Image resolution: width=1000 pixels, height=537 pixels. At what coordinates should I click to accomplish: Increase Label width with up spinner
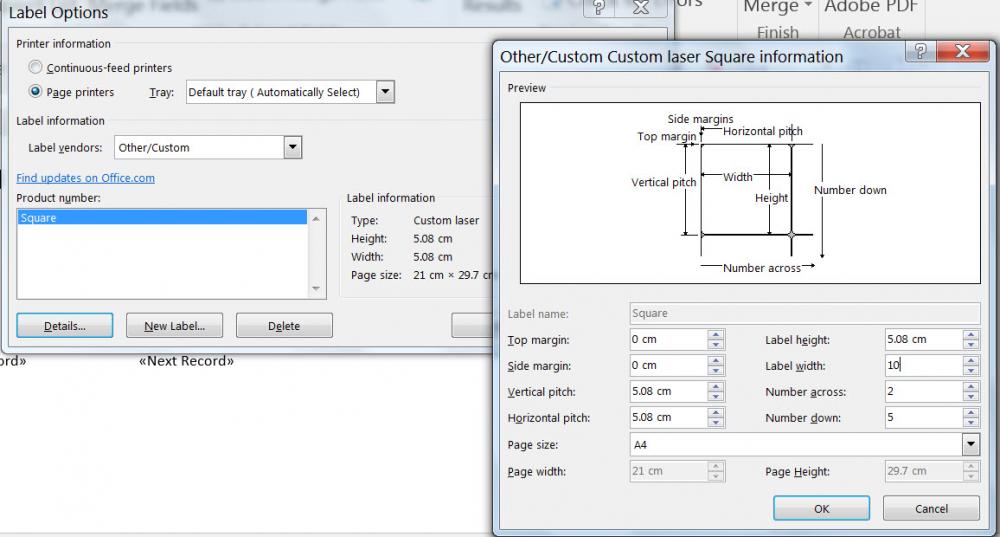[971, 360]
